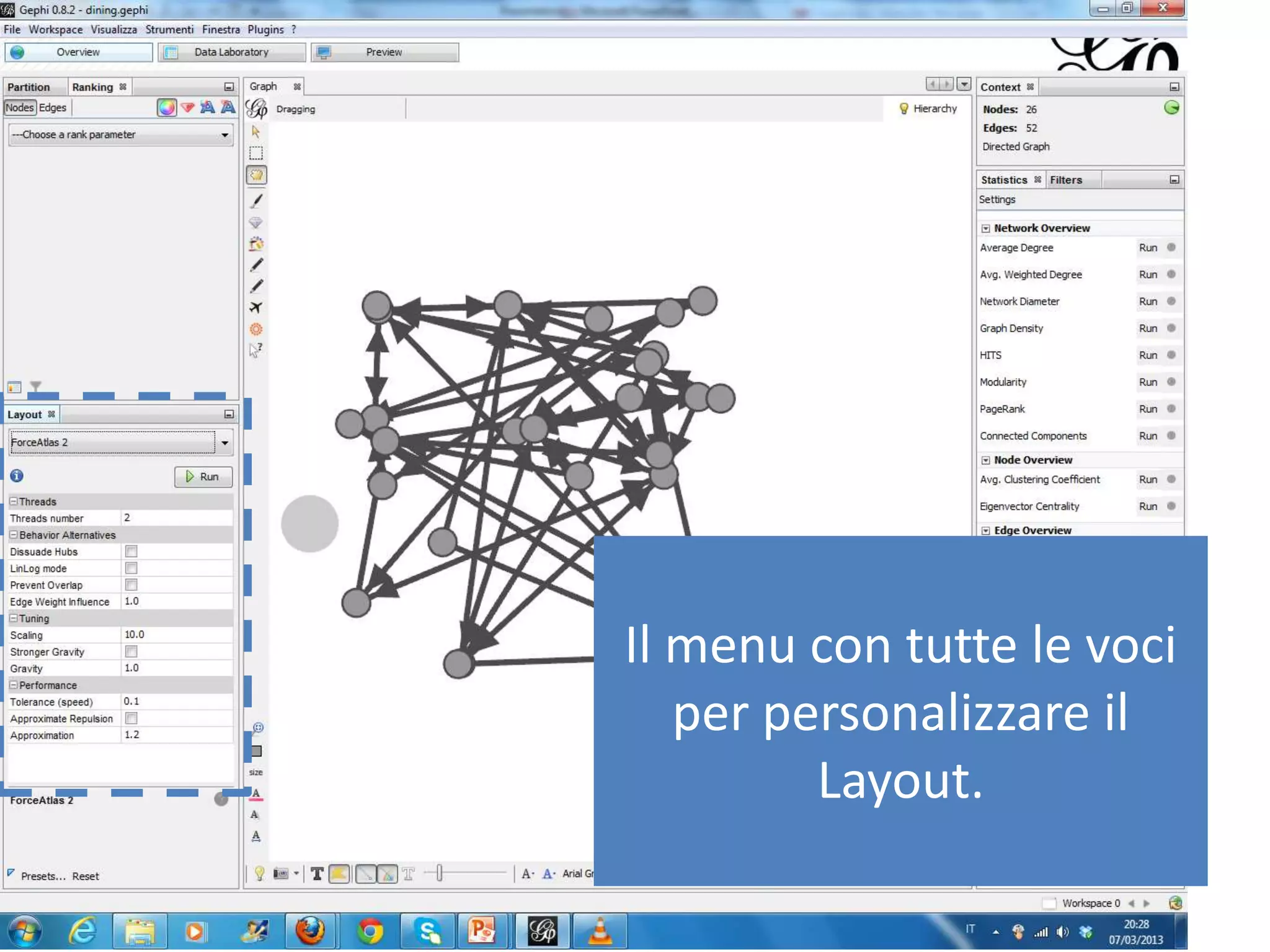Click the Gravity value field
This screenshot has height=952, width=1270.
pos(177,668)
